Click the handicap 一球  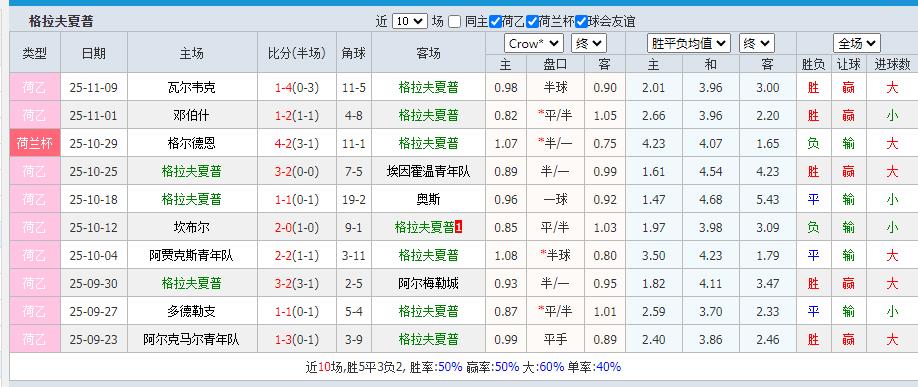click(555, 200)
